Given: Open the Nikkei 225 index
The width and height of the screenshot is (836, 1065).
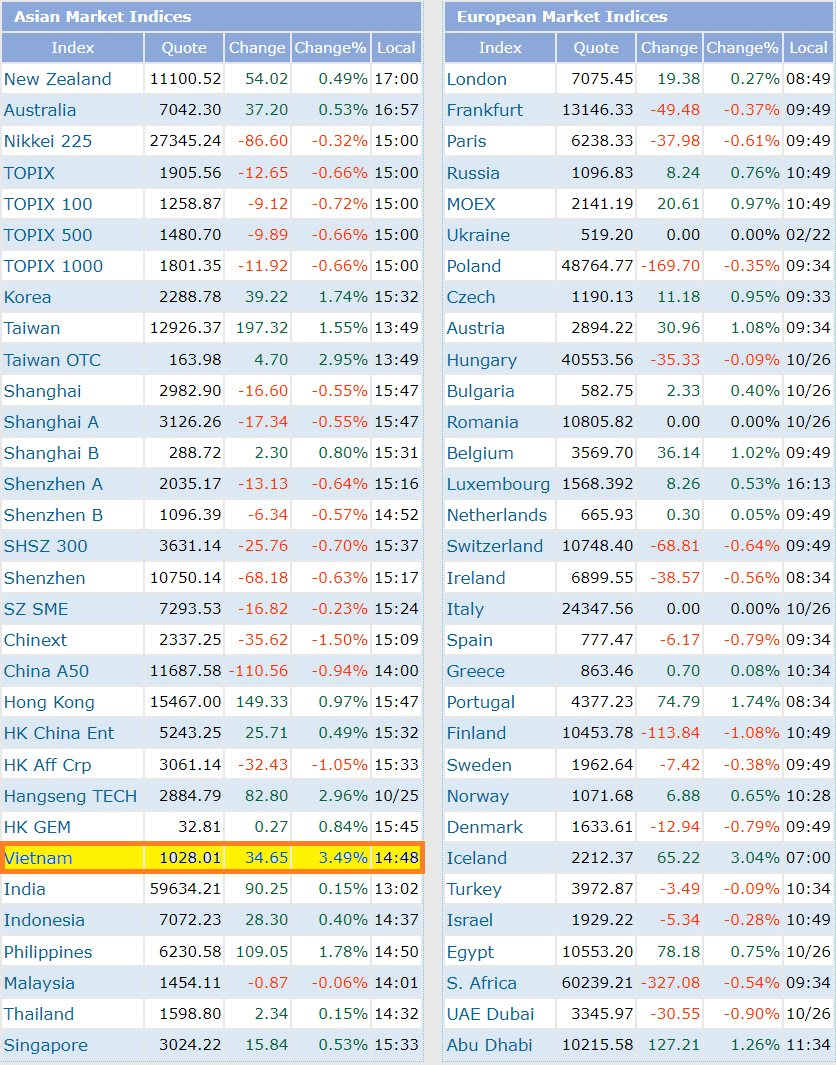Looking at the screenshot, I should pos(48,141).
